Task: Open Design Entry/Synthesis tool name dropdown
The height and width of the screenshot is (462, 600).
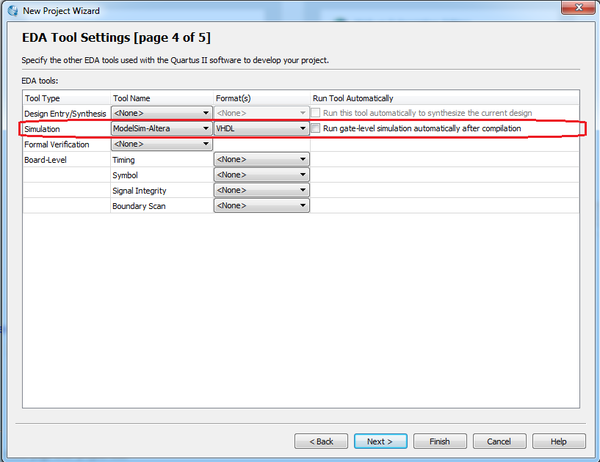Action: [x=160, y=114]
